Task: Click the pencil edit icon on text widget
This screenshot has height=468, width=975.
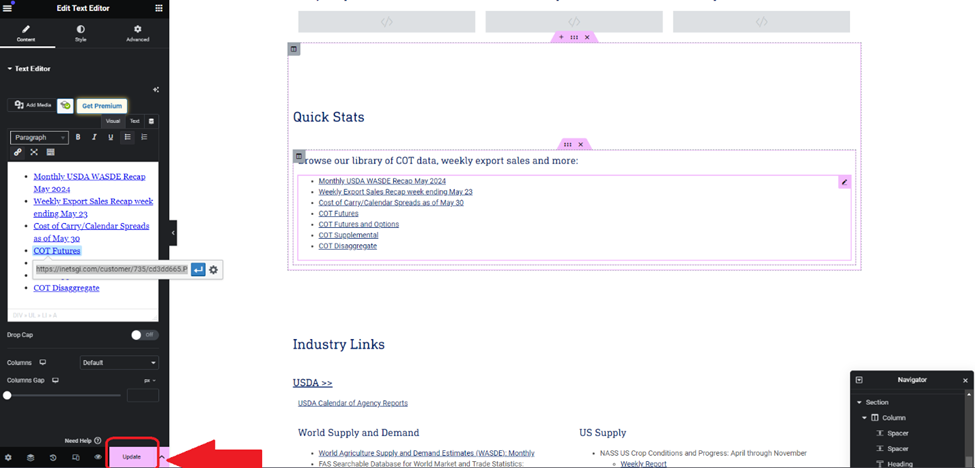Action: coord(844,182)
